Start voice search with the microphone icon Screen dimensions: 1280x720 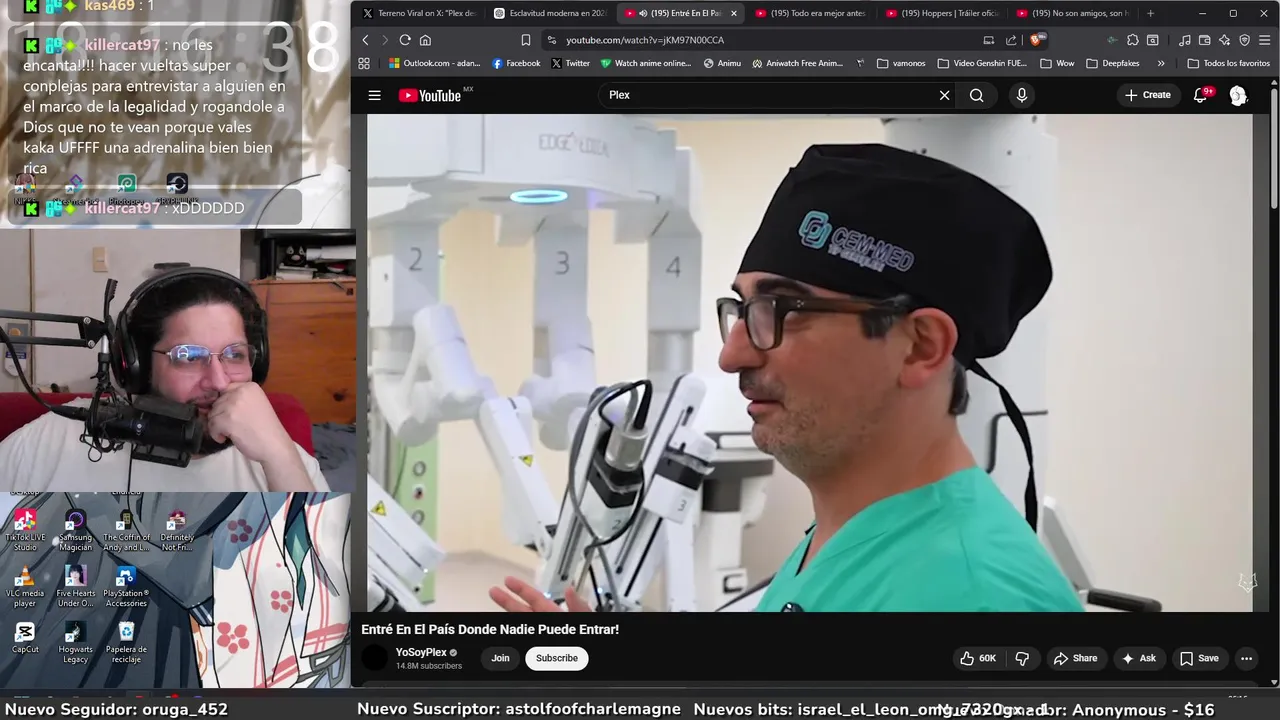click(1021, 95)
